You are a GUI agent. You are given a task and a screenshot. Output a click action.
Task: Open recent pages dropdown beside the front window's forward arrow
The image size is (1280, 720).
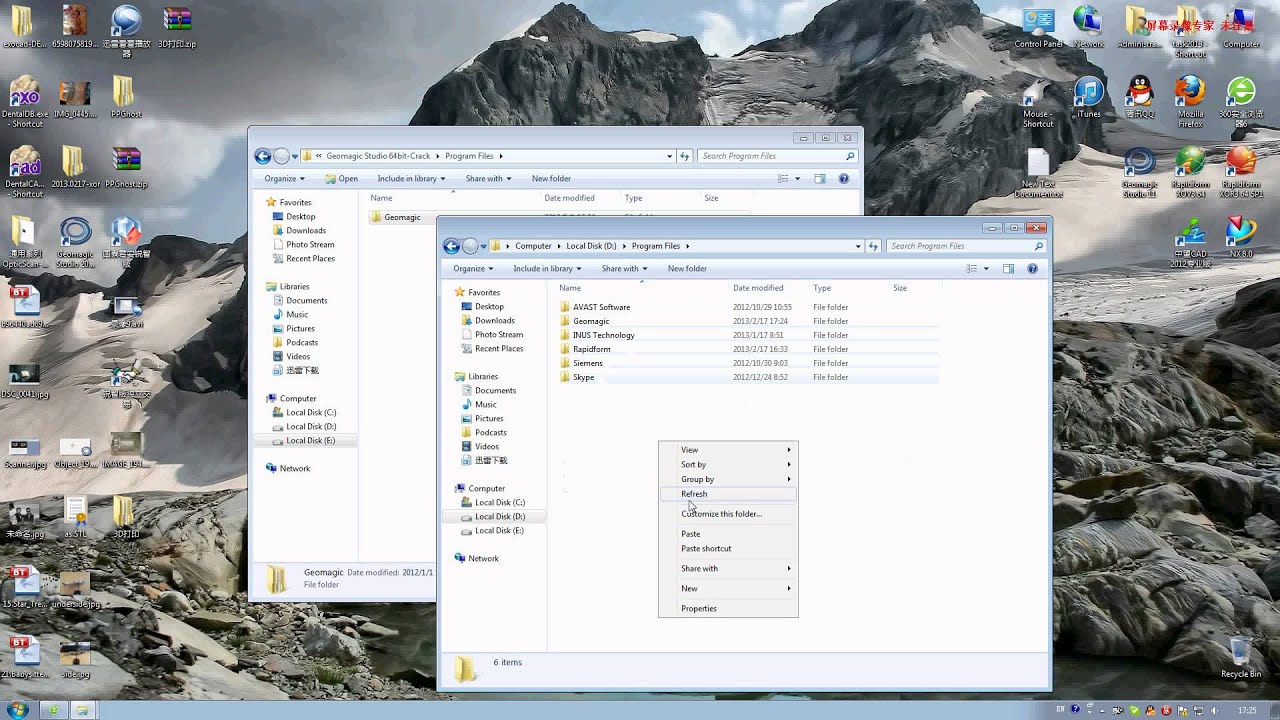point(484,246)
